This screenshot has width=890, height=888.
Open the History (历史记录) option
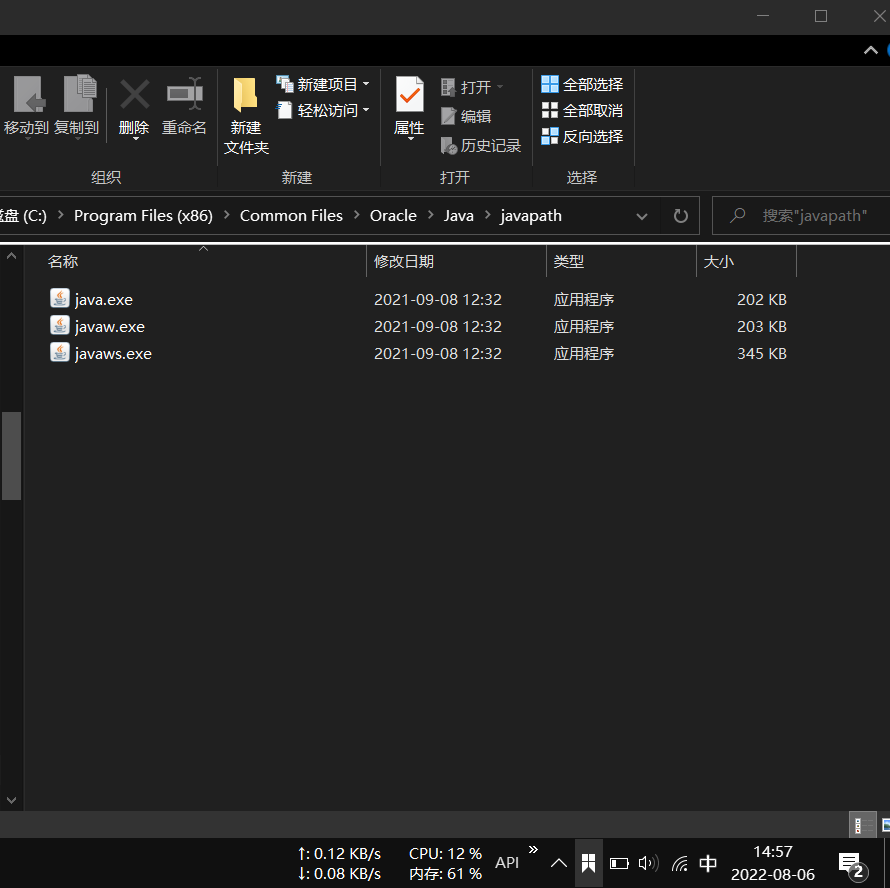481,145
